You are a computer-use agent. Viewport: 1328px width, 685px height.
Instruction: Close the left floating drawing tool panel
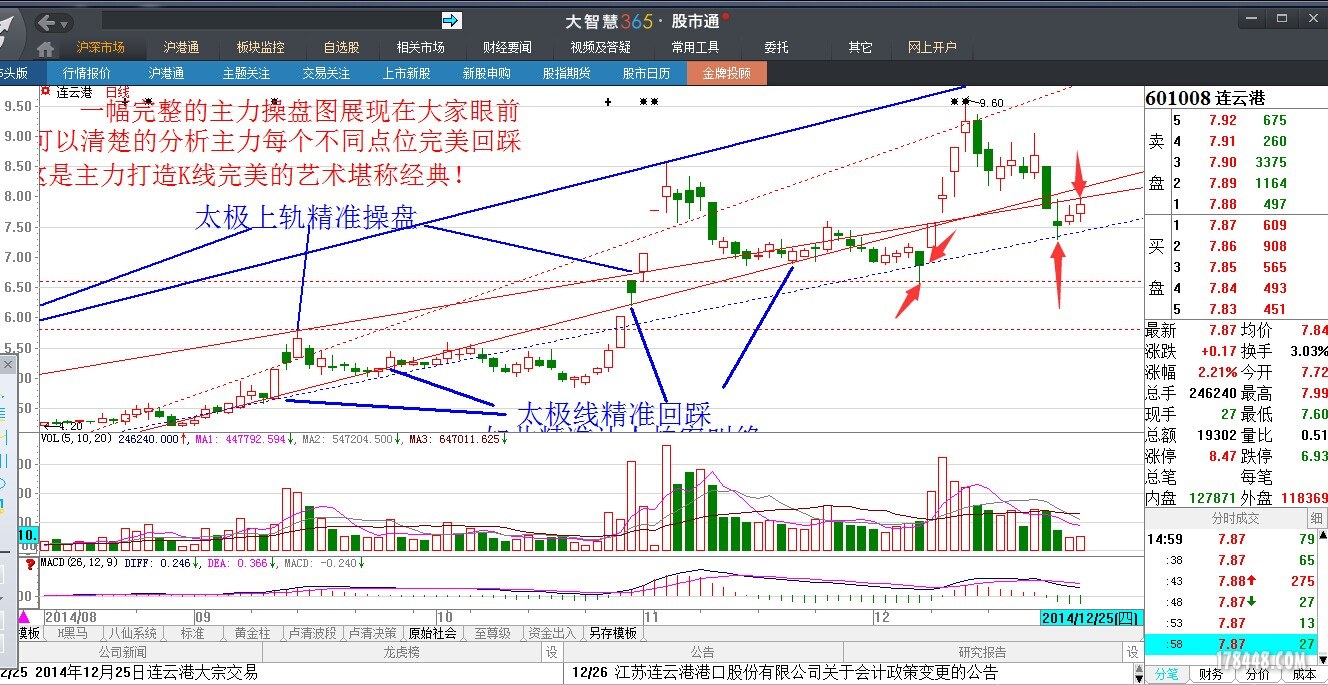[10, 364]
